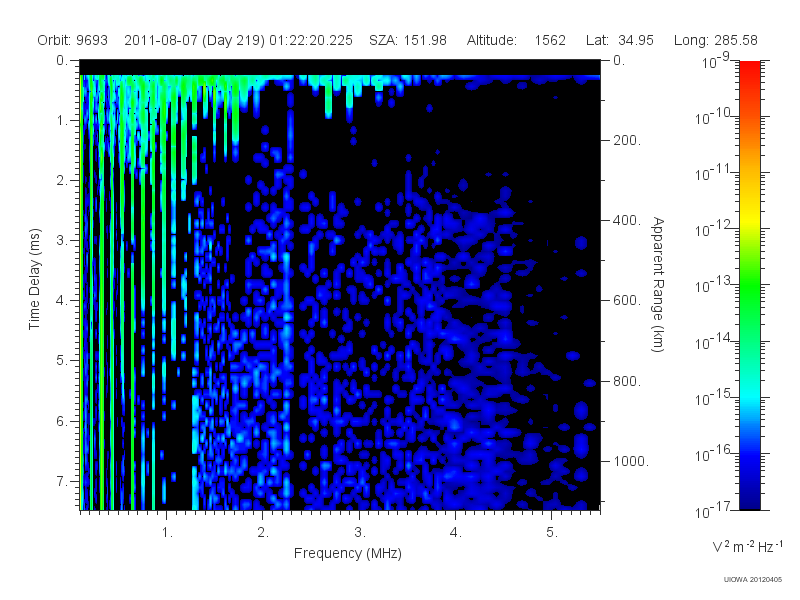Click the 'Apparent Range (km)' axis label
This screenshot has width=800, height=600.
[x=658, y=284]
